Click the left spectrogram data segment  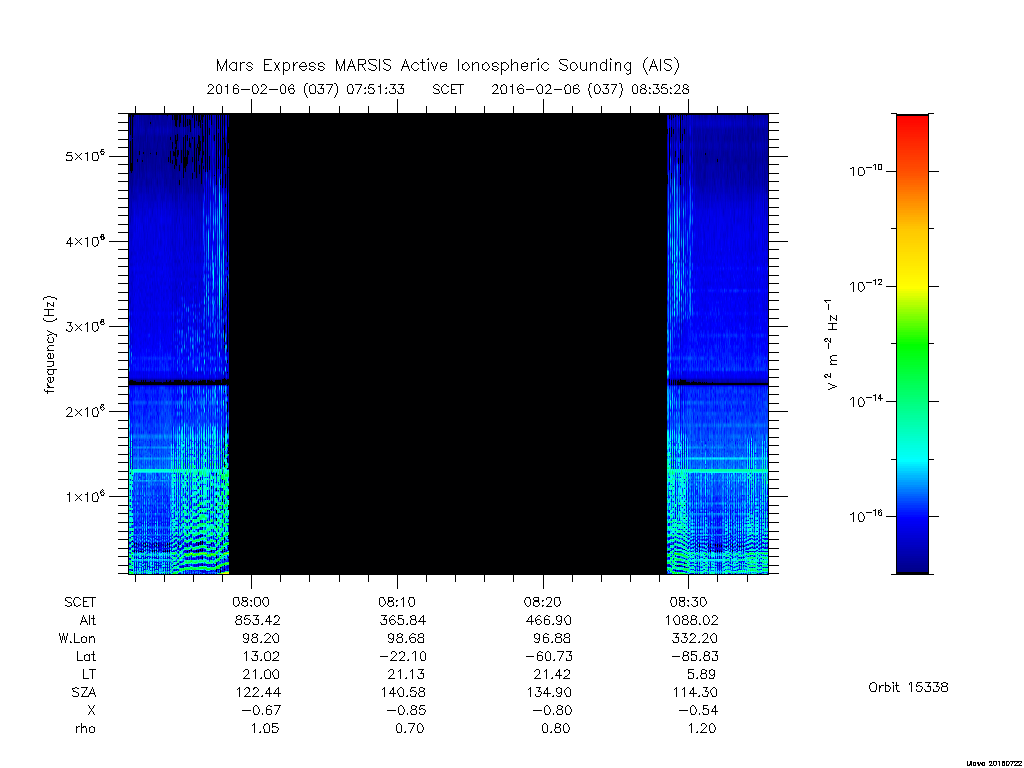[x=179, y=344]
